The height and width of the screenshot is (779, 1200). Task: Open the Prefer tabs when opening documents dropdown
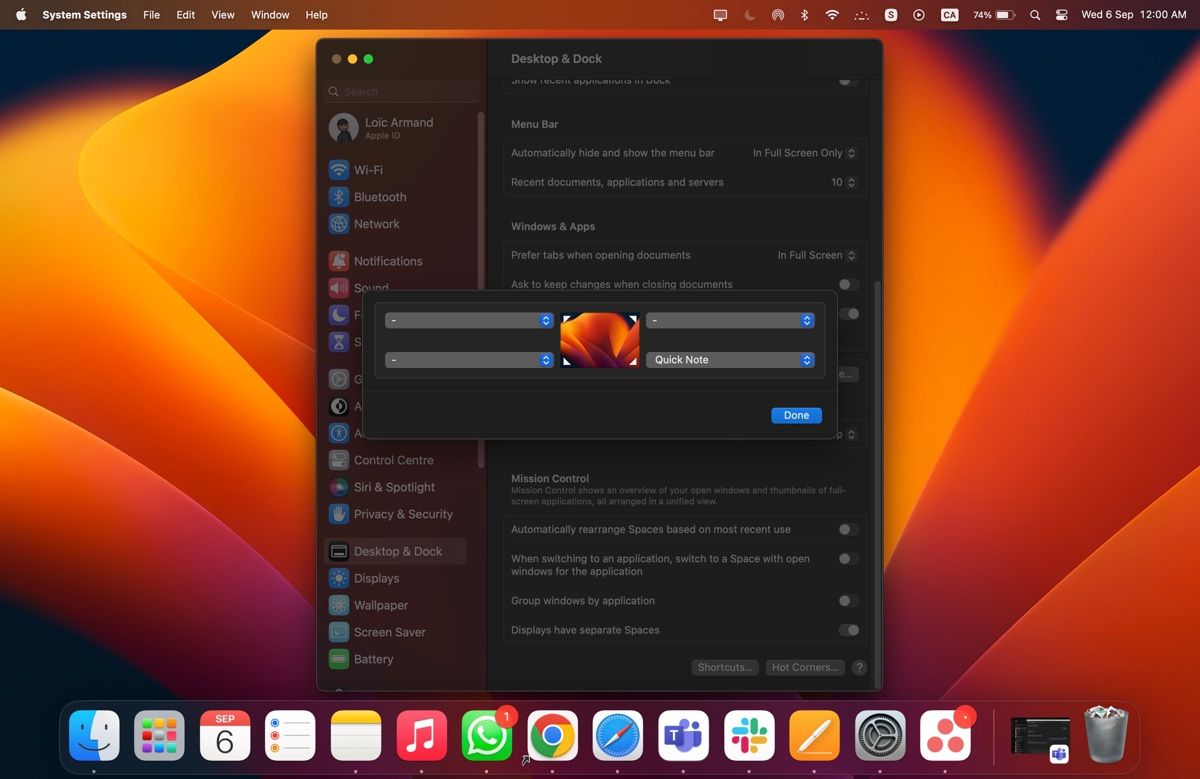coord(816,255)
